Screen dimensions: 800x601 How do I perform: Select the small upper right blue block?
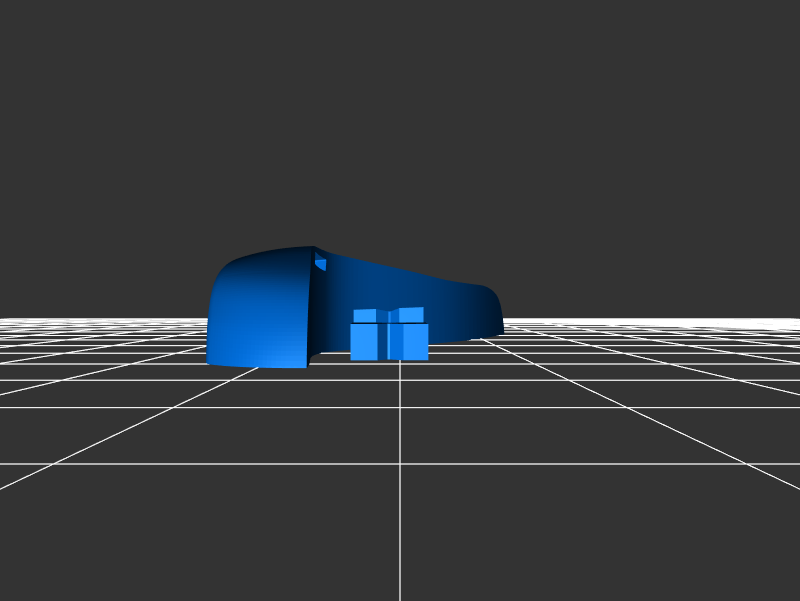410,314
